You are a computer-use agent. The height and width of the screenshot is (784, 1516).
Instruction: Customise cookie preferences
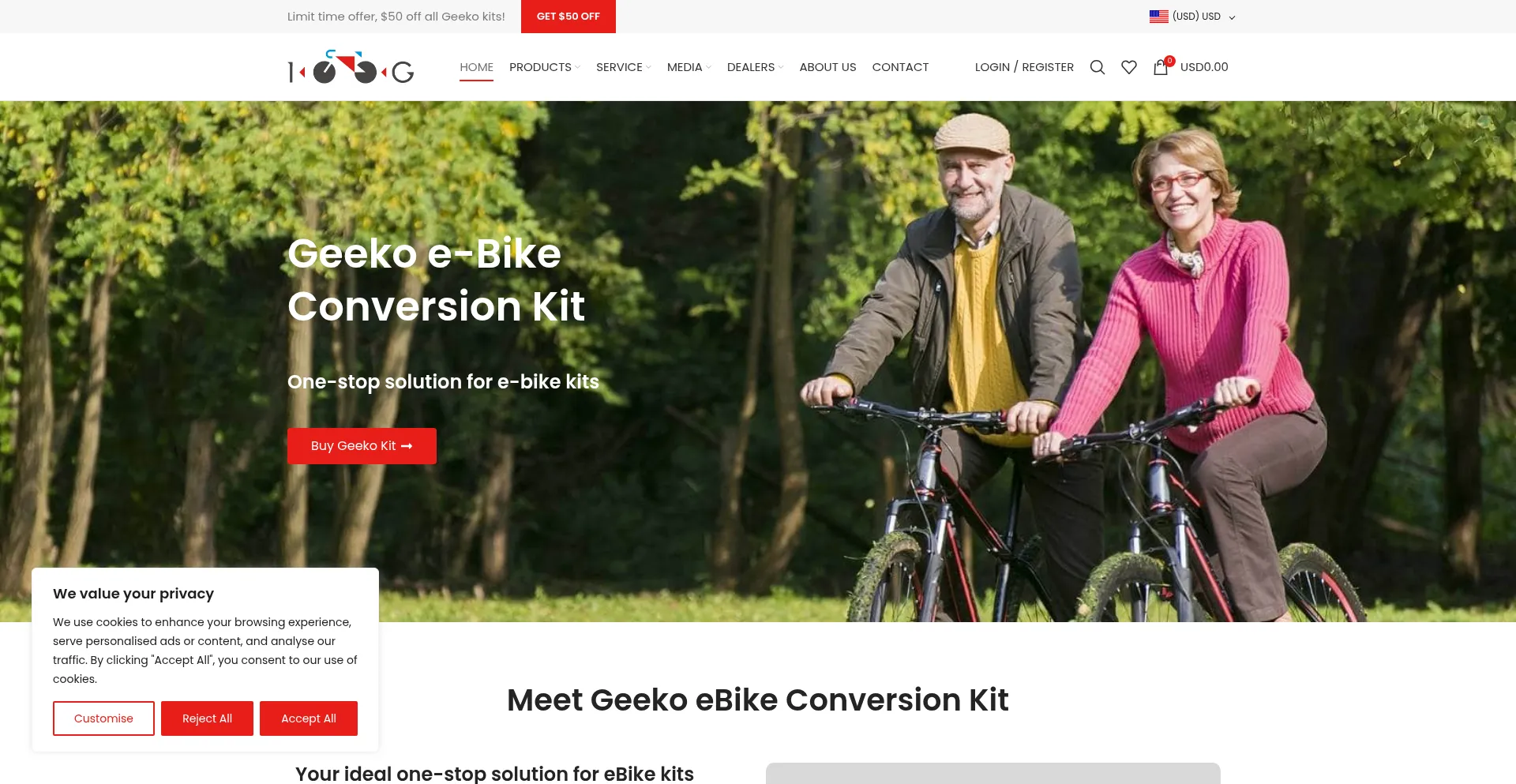pyautogui.click(x=103, y=718)
